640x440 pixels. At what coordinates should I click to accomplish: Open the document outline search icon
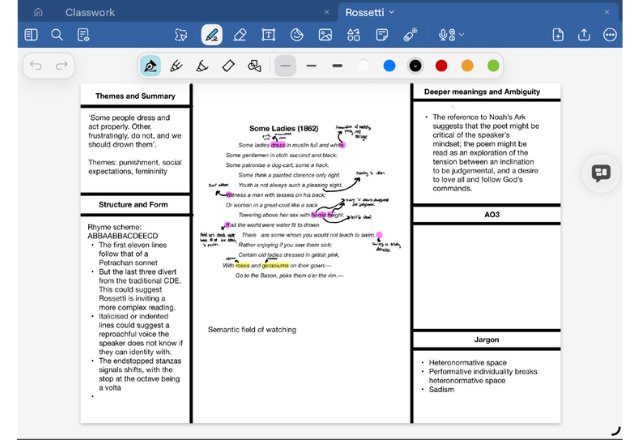coord(83,35)
